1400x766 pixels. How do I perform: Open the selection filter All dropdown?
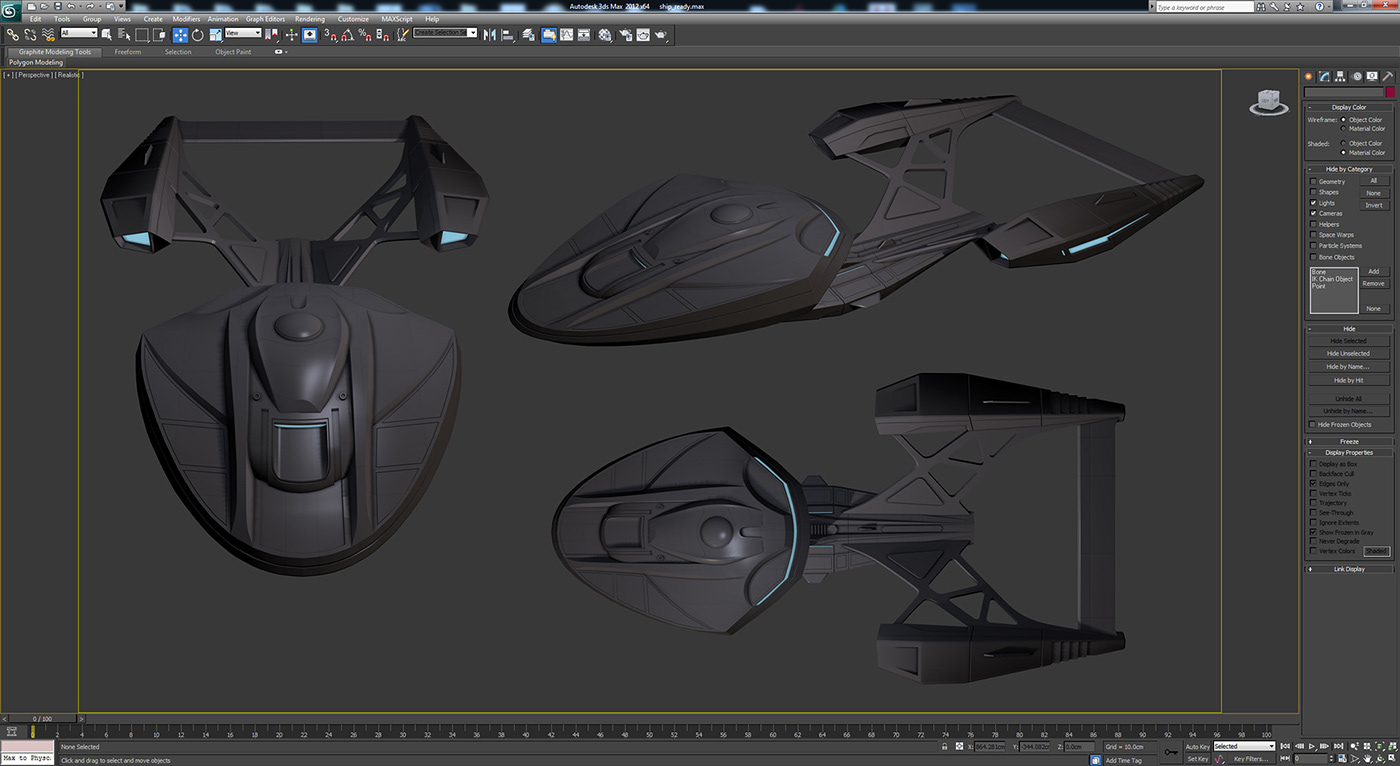[x=79, y=33]
